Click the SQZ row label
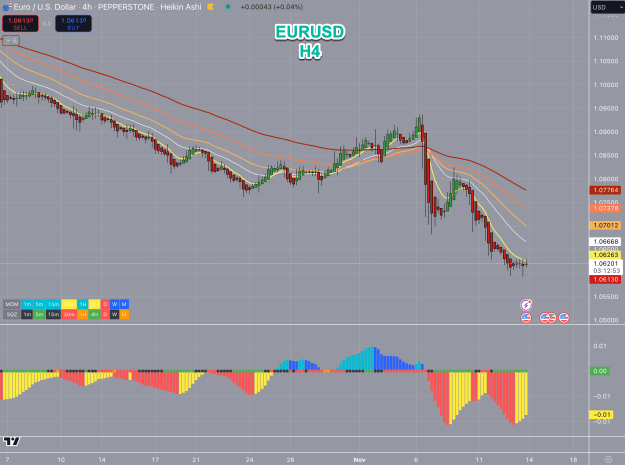Screen dimensions: 625x465 (12, 314)
